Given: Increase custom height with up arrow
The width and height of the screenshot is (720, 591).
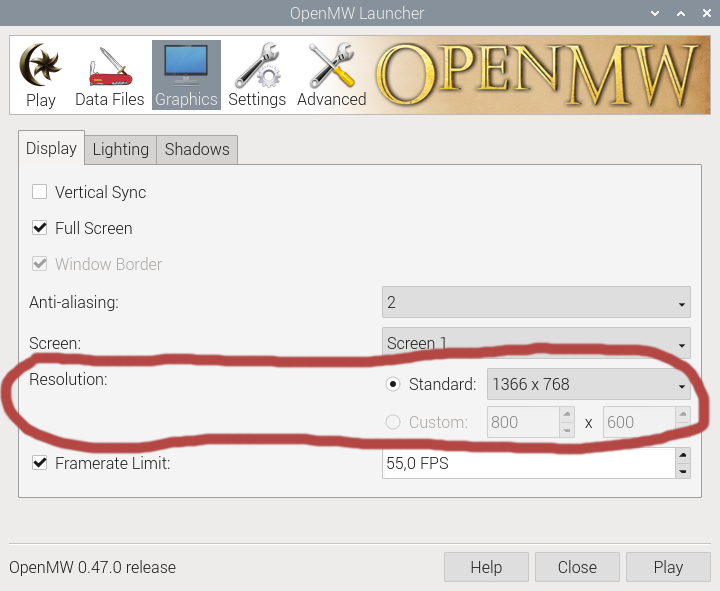Looking at the screenshot, I should [x=683, y=414].
